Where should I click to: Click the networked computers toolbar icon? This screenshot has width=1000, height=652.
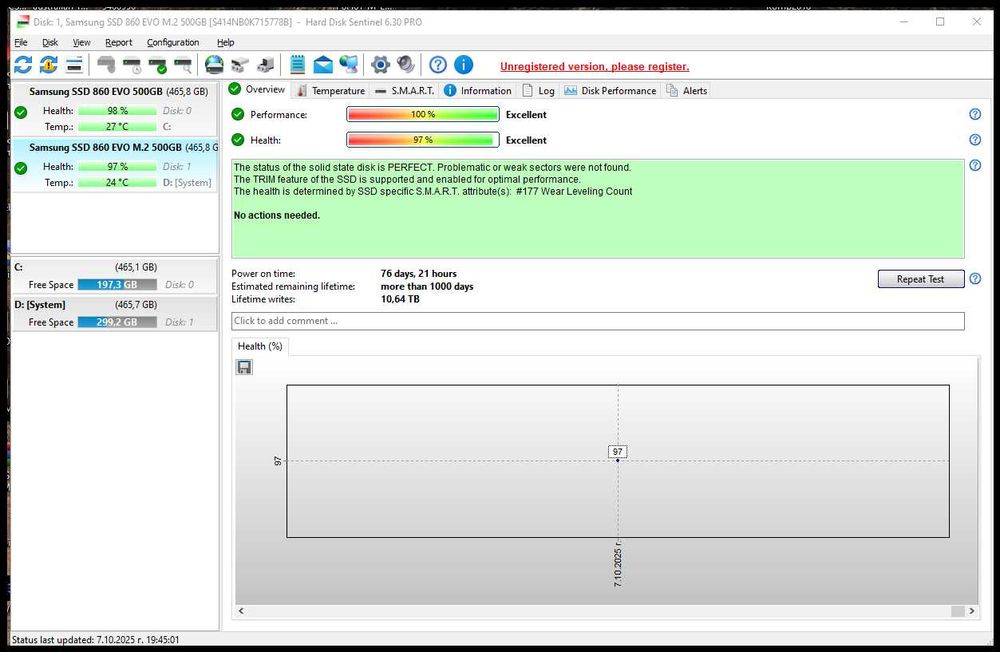tap(349, 64)
